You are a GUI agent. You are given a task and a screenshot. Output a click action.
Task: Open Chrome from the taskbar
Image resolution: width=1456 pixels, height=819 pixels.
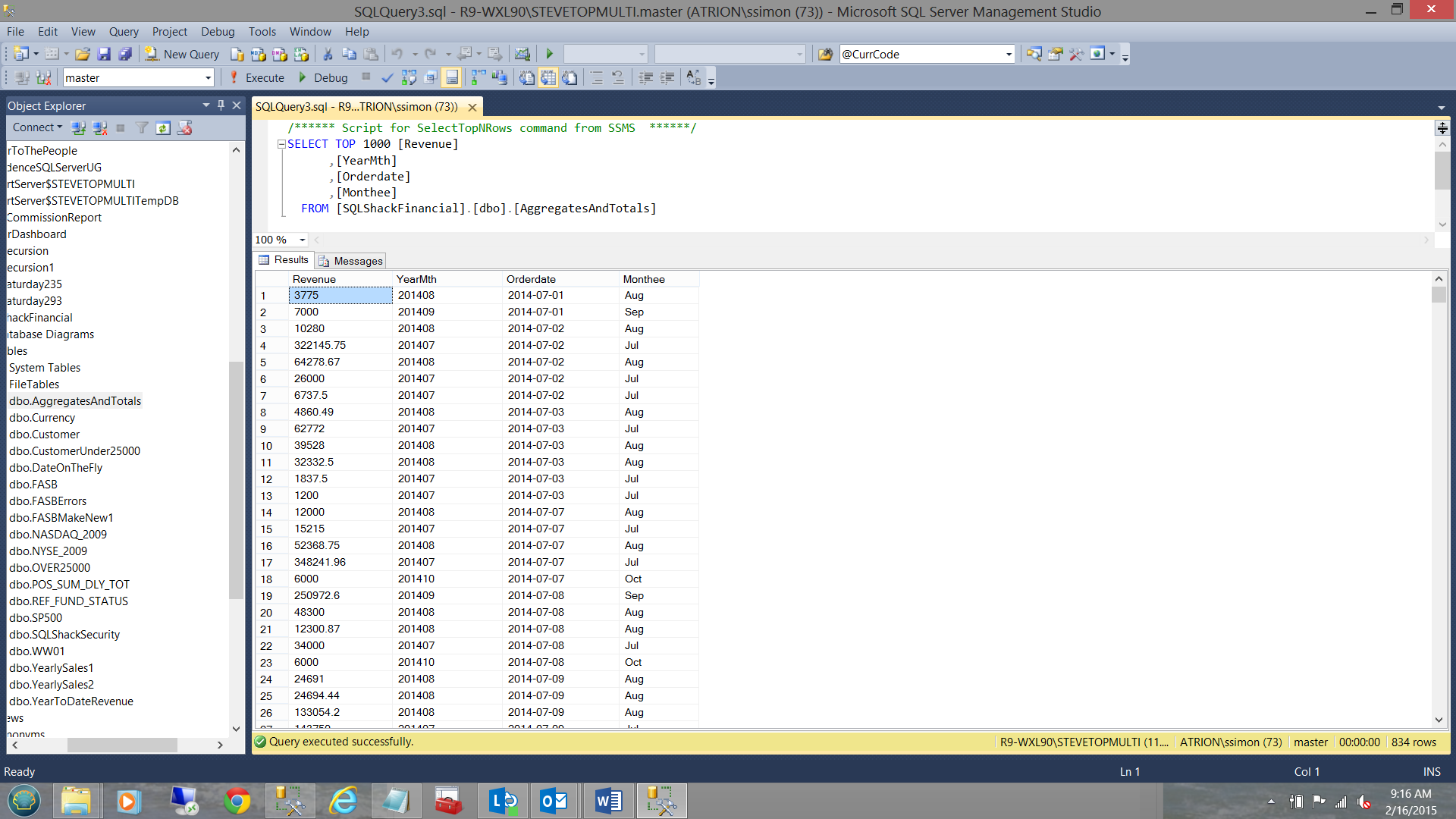click(237, 801)
